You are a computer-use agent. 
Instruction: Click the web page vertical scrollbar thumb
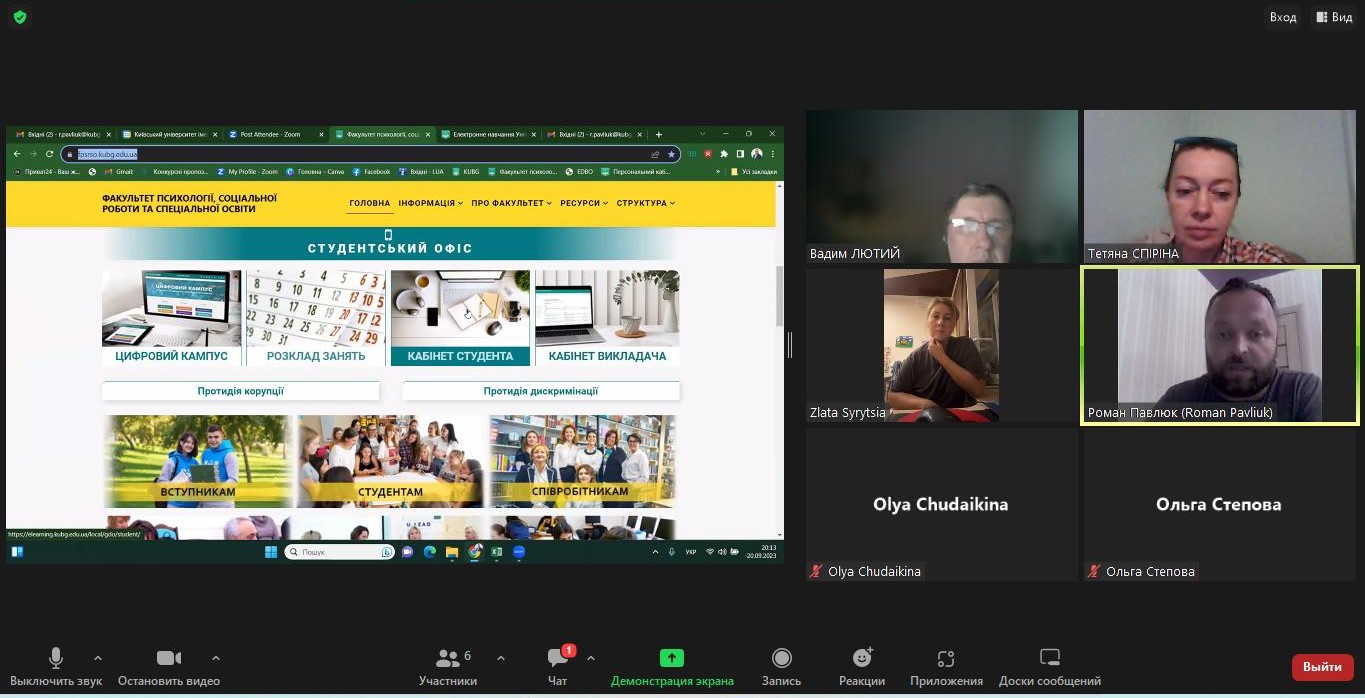pos(780,296)
